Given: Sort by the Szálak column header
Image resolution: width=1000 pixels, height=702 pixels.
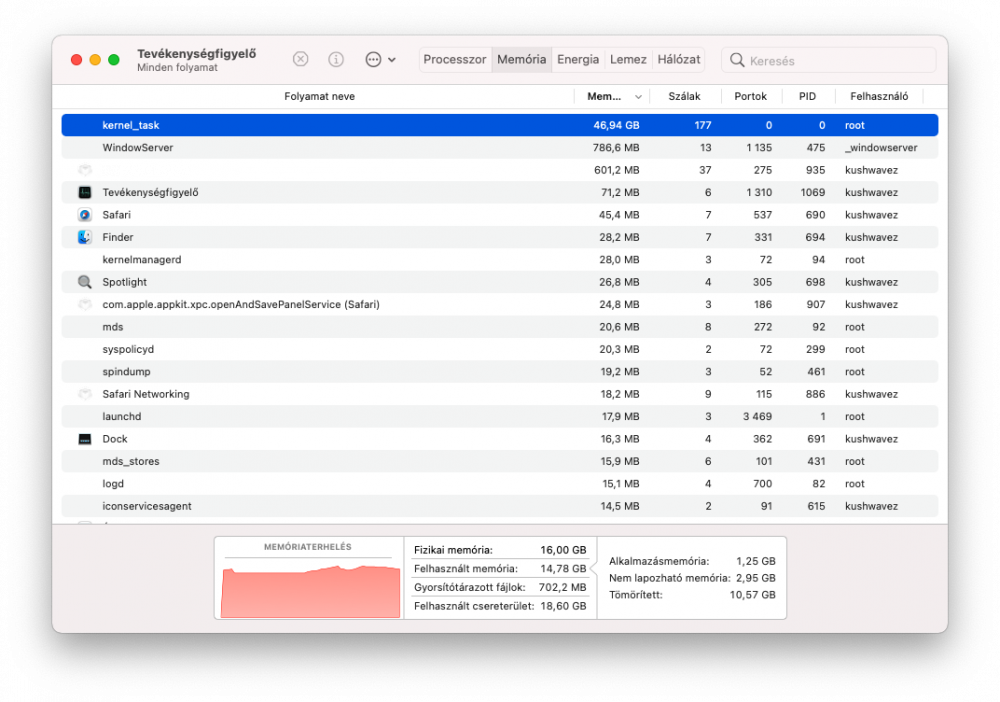Looking at the screenshot, I should [684, 96].
